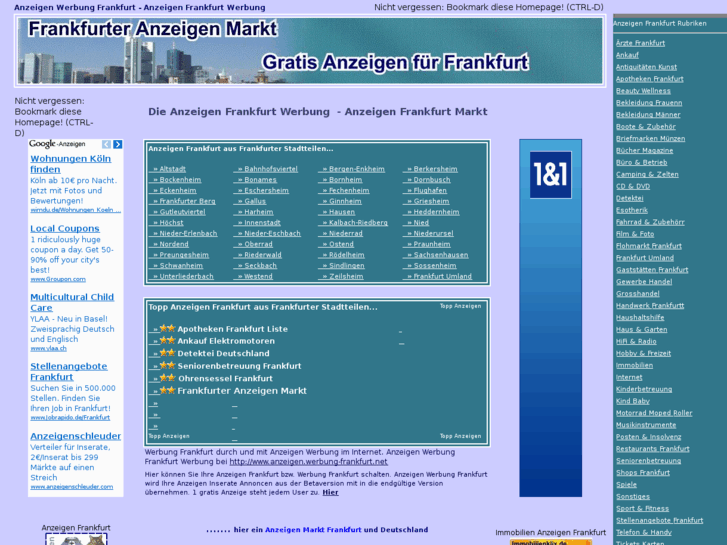Image resolution: width=727 pixels, height=545 pixels.
Task: Open the Anzeigen Markt Frankfurt footer link
Action: pyautogui.click(x=313, y=530)
